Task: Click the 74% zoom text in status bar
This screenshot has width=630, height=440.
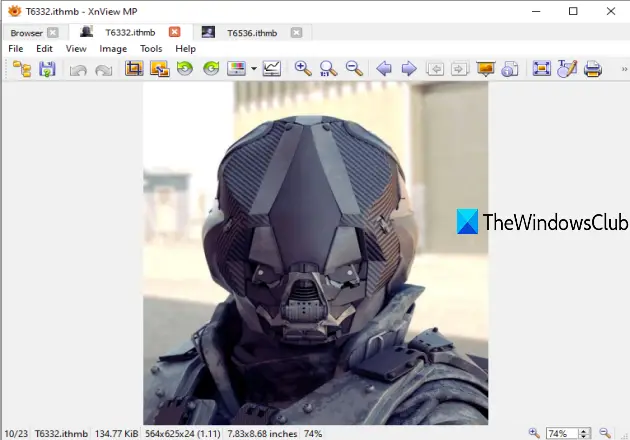Action: 313,434
